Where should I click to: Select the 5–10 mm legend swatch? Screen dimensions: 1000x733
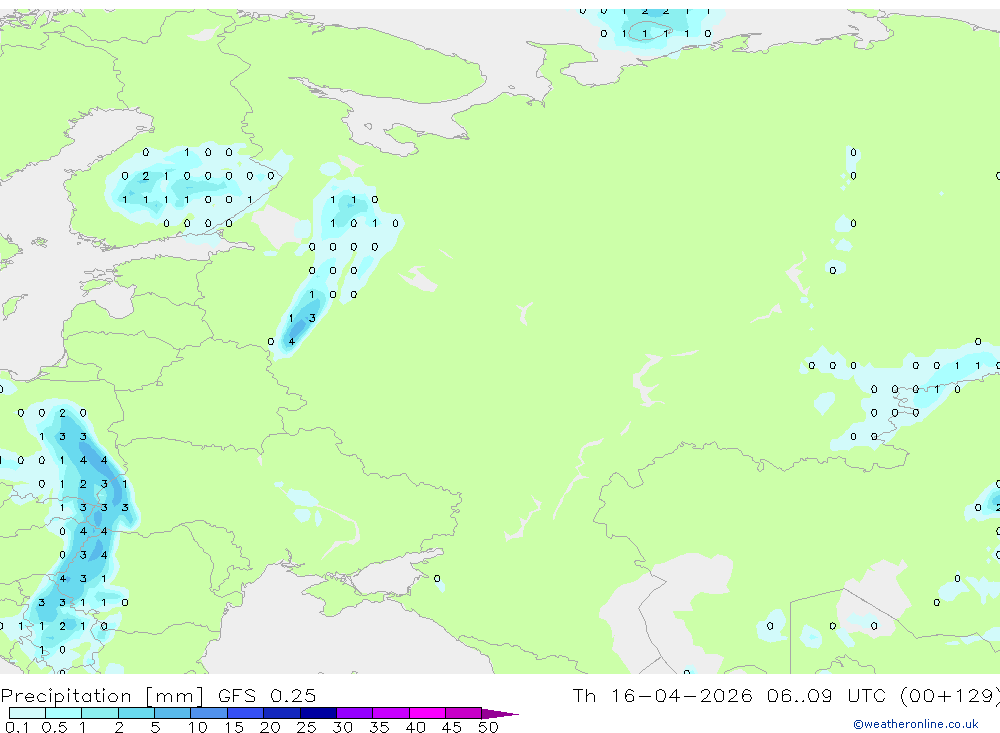173,713
